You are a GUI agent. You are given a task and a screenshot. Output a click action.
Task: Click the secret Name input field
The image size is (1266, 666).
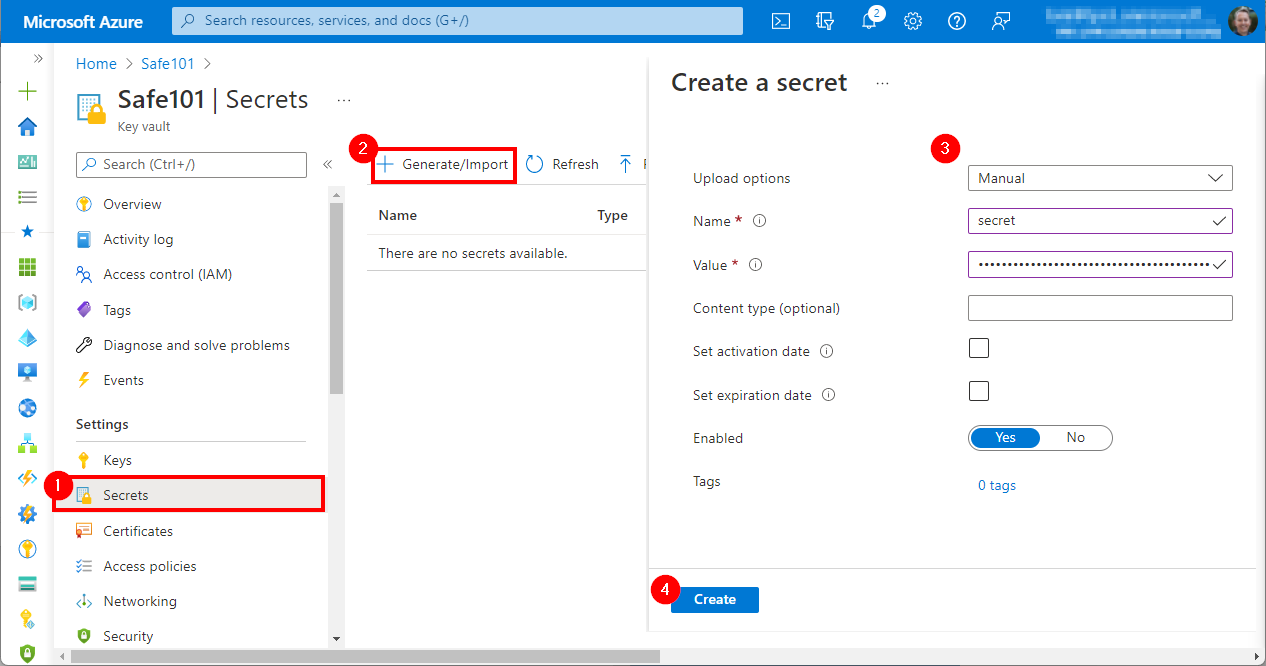1100,221
